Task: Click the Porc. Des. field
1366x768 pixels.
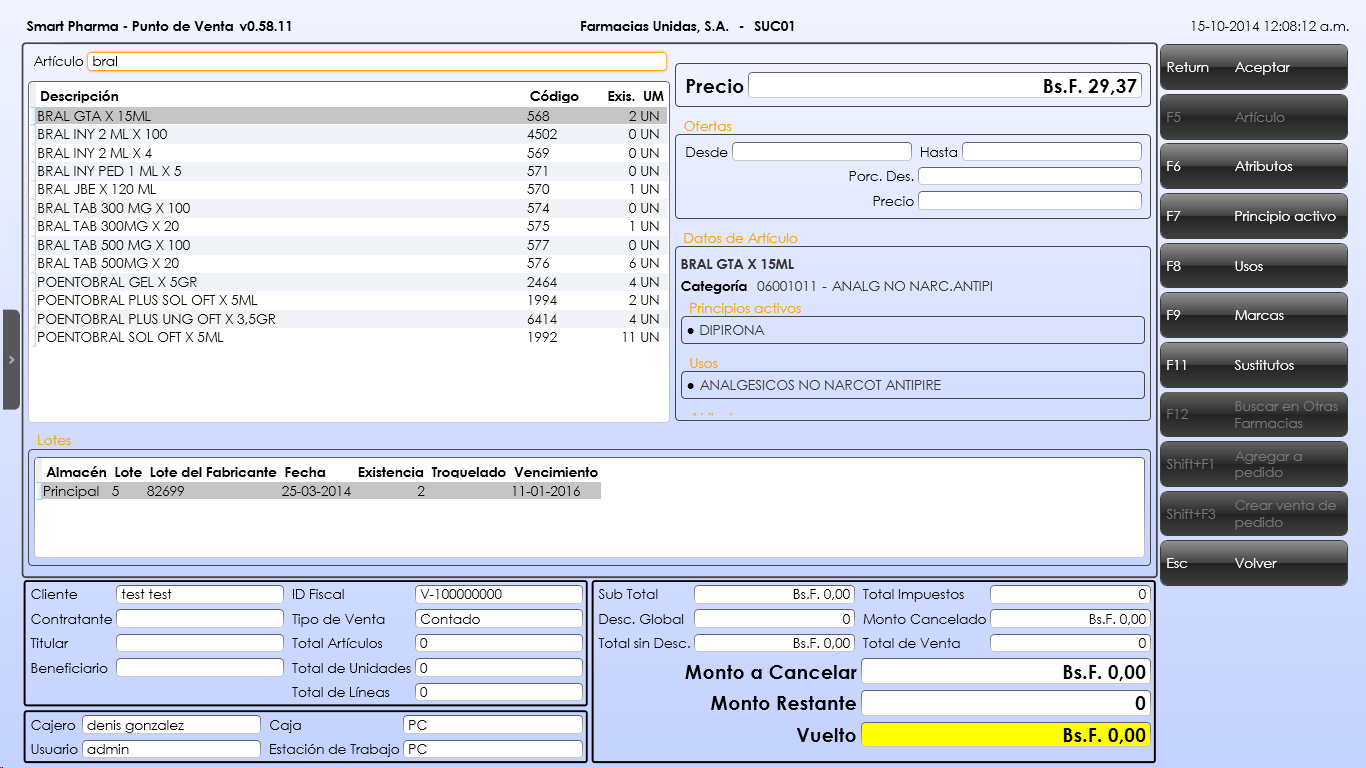Action: tap(1030, 176)
